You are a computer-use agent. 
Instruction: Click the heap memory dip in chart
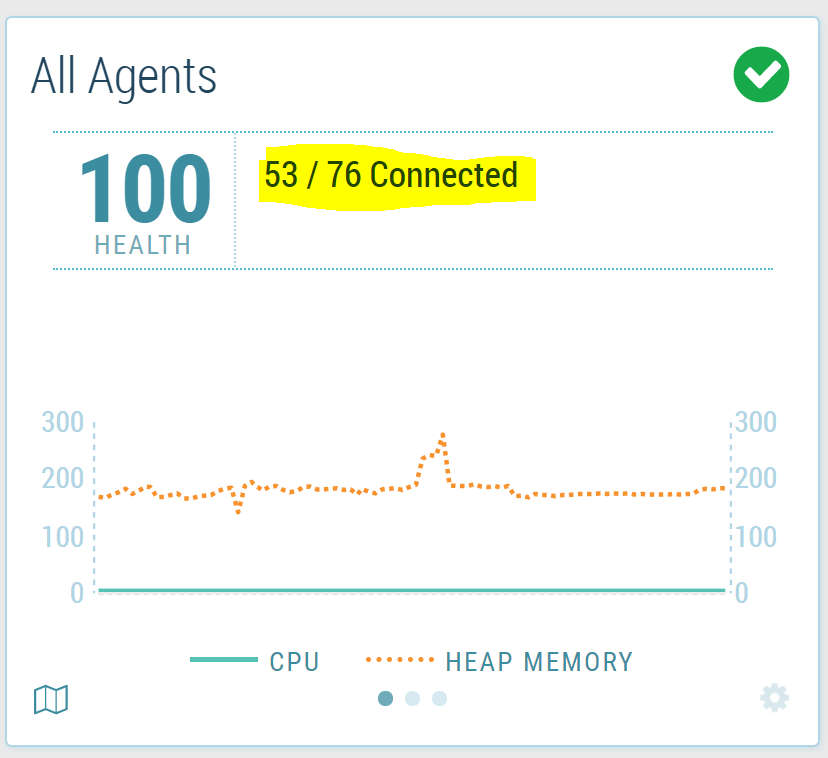point(238,512)
